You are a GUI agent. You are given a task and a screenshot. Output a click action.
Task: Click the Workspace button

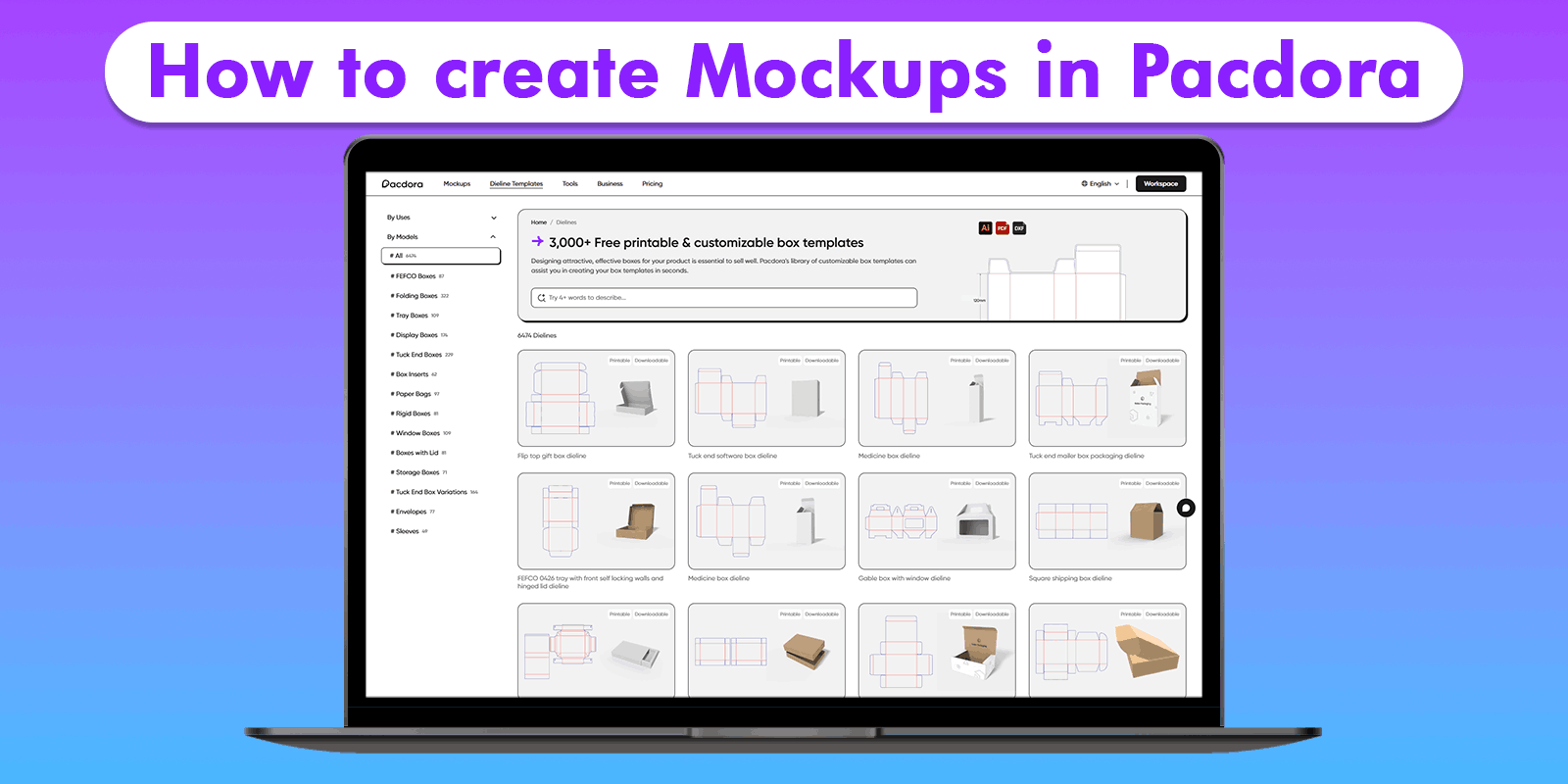point(1161,184)
